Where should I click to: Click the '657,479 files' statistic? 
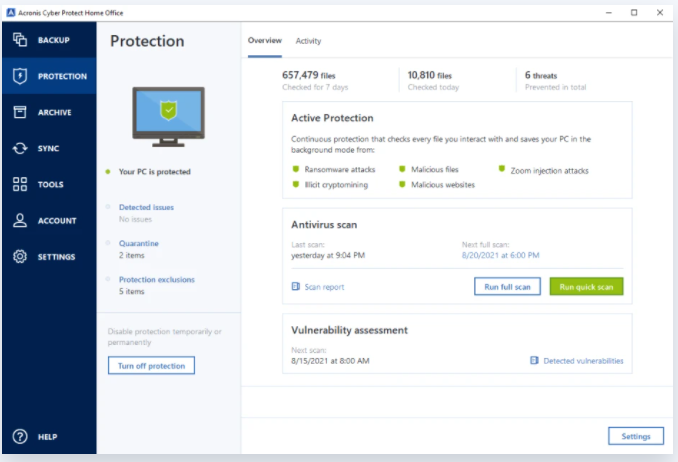click(x=309, y=75)
